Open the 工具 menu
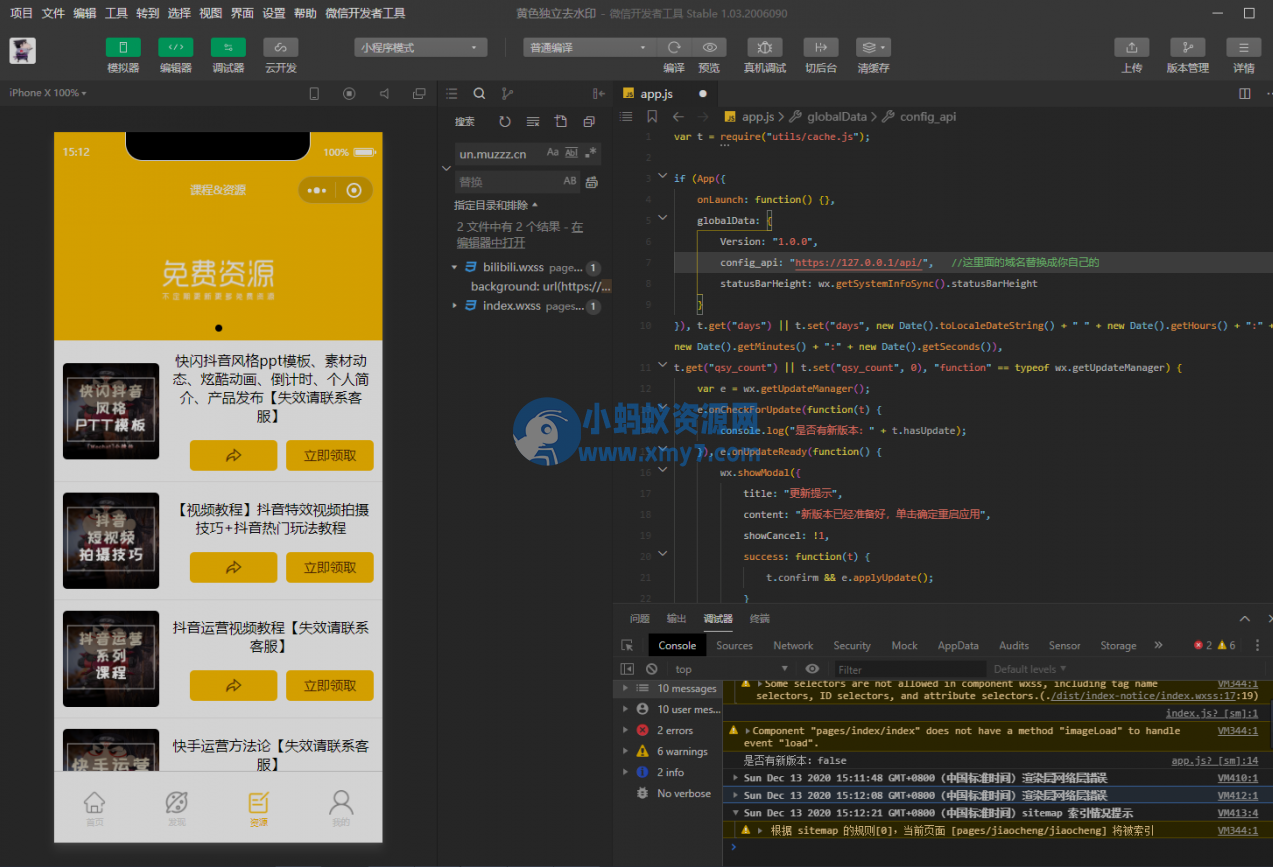 tap(116, 13)
